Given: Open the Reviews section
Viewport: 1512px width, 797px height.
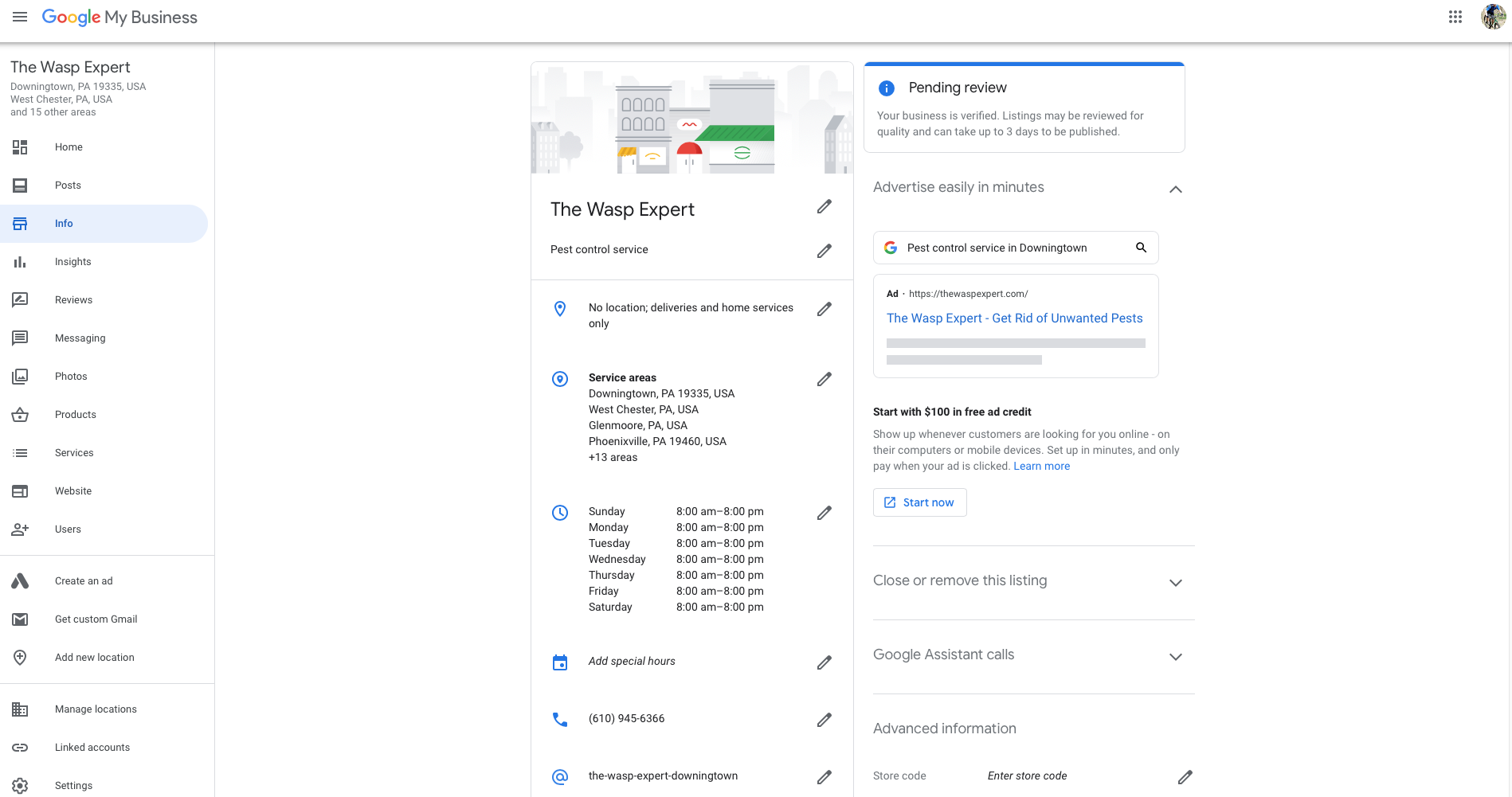Looking at the screenshot, I should [104, 300].
